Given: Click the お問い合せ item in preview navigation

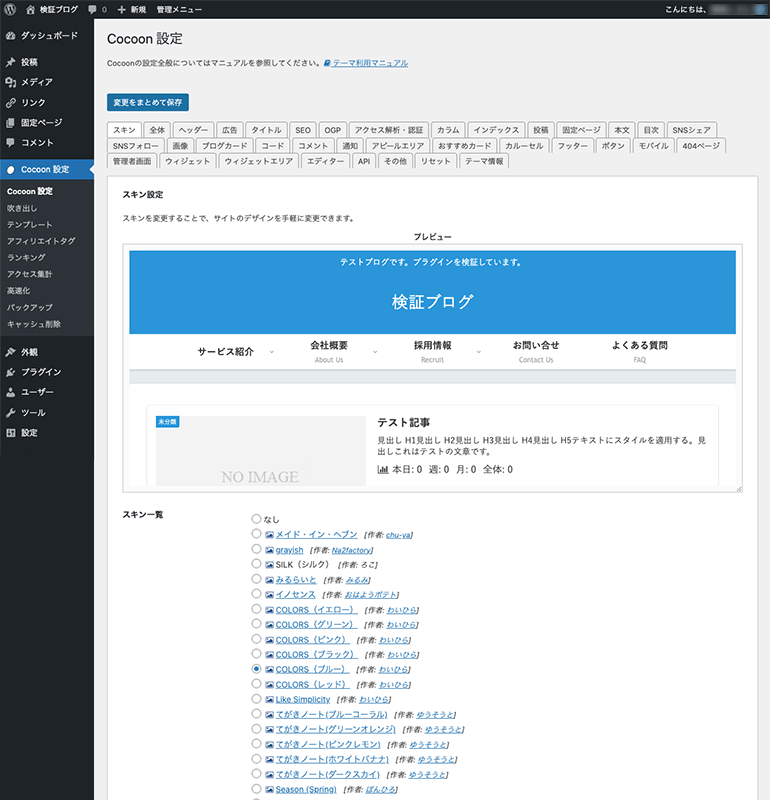Looking at the screenshot, I should pyautogui.click(x=536, y=352).
